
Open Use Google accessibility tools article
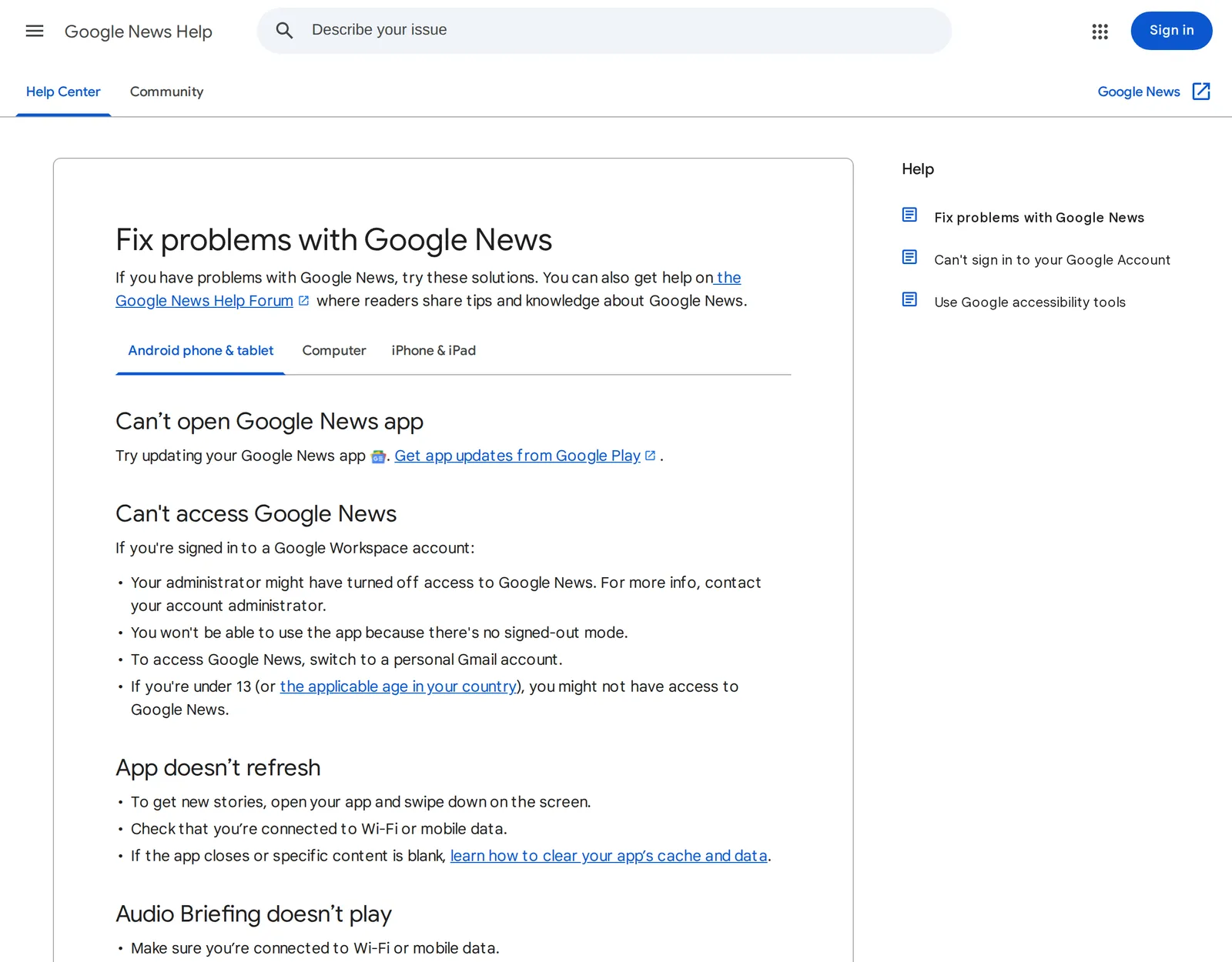1029,302
